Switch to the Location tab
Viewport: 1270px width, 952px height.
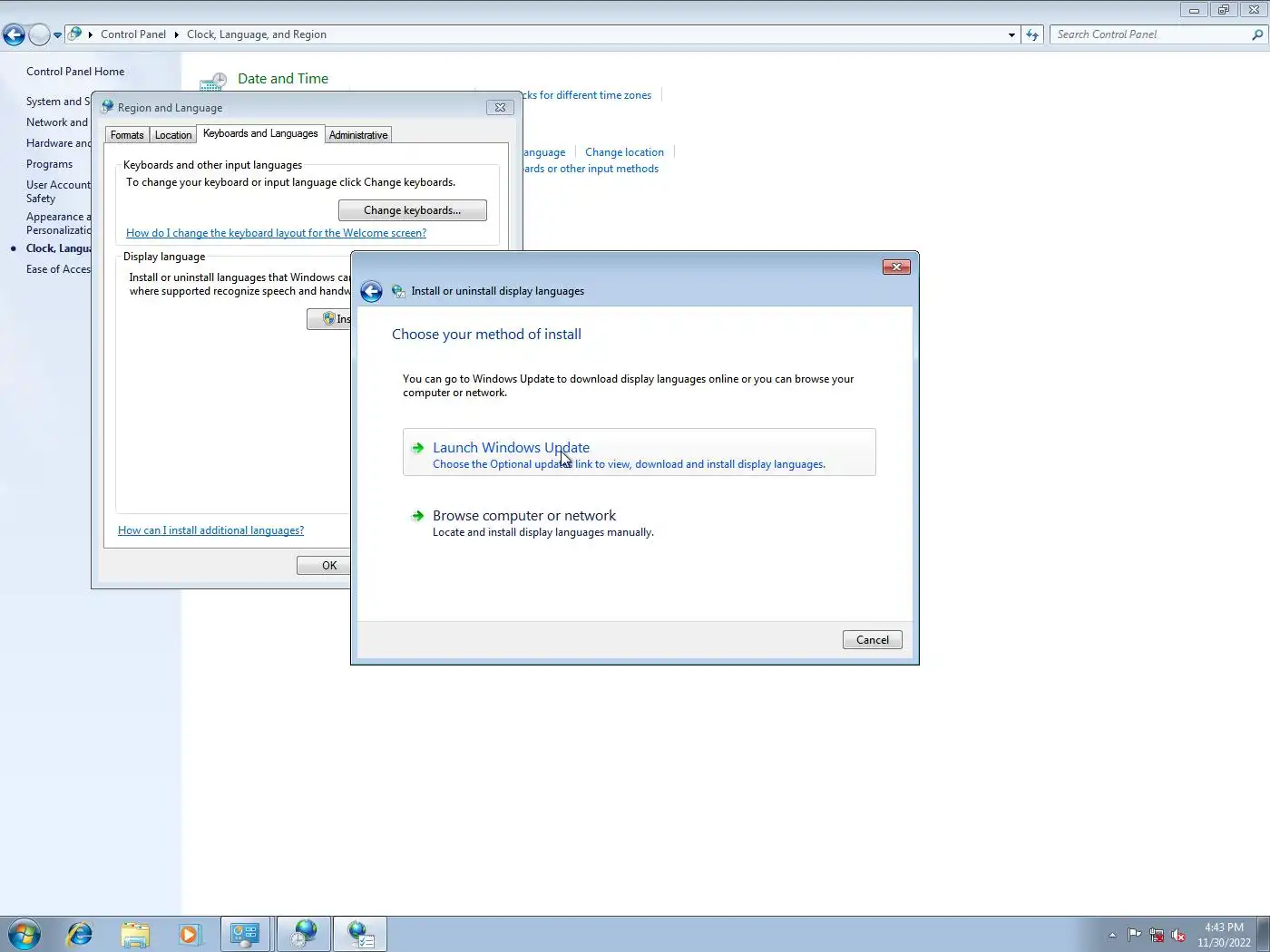pos(173,135)
